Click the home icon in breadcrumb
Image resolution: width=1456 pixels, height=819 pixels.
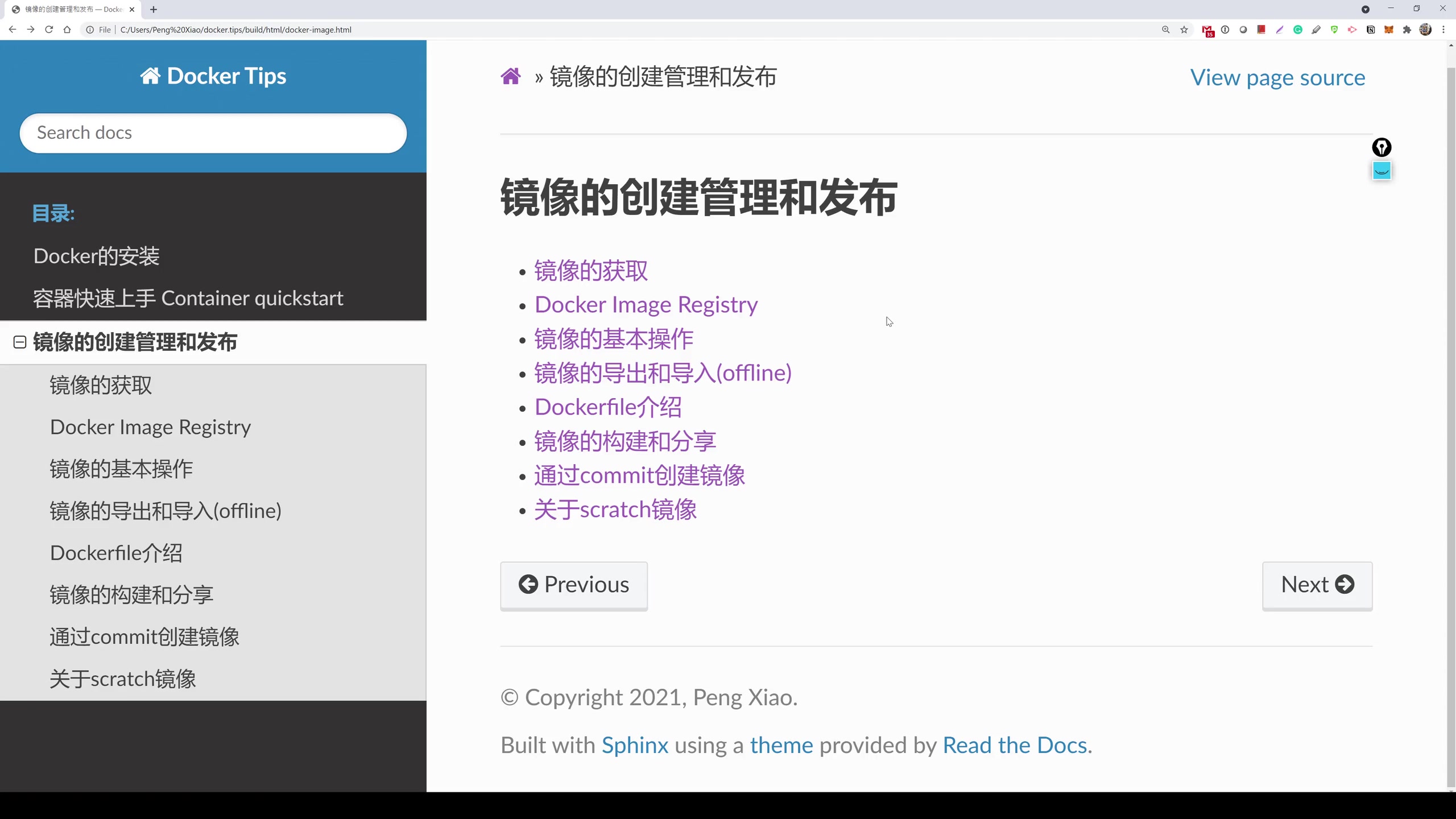[x=510, y=76]
